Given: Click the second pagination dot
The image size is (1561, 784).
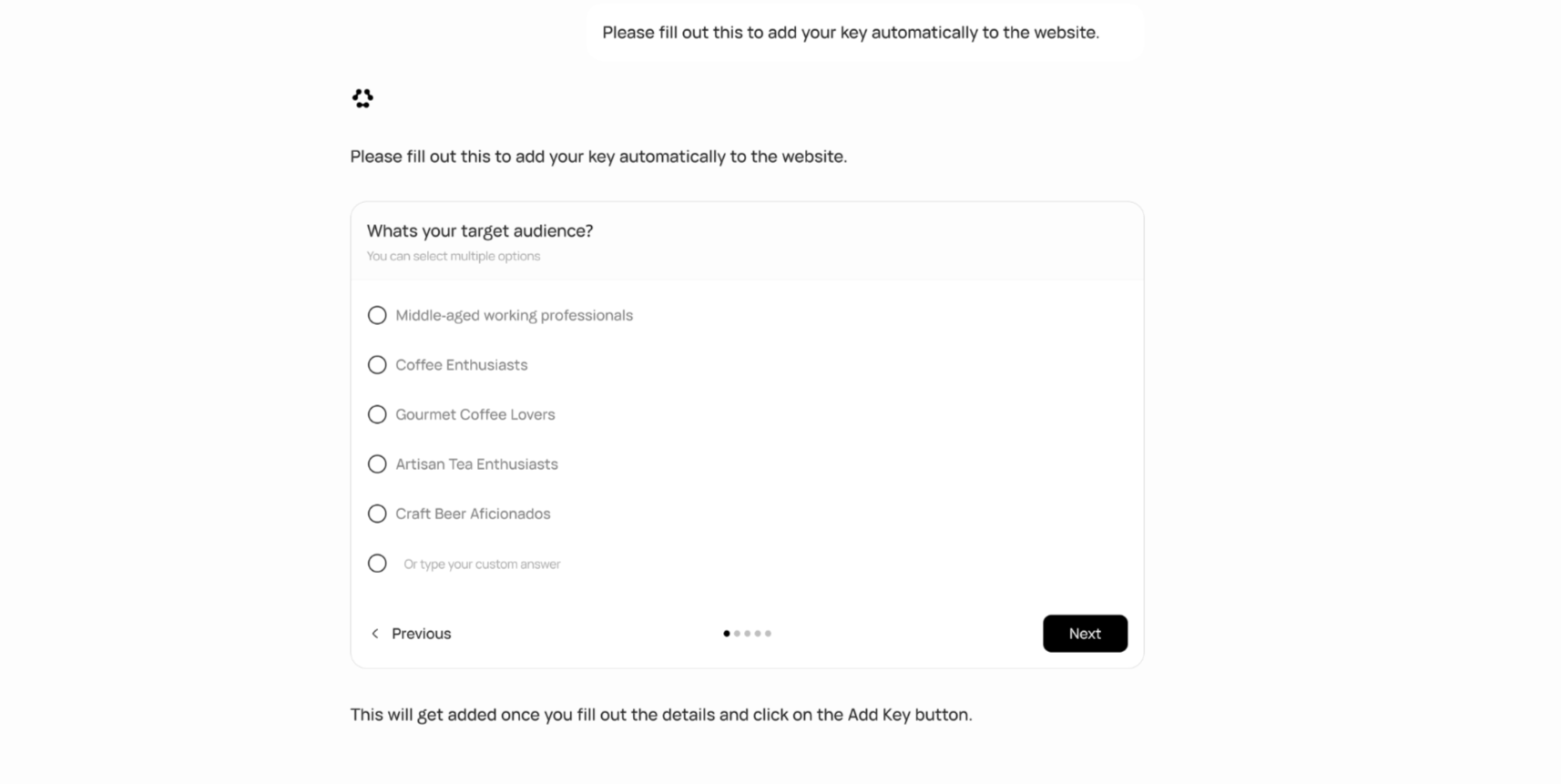Looking at the screenshot, I should [737, 633].
